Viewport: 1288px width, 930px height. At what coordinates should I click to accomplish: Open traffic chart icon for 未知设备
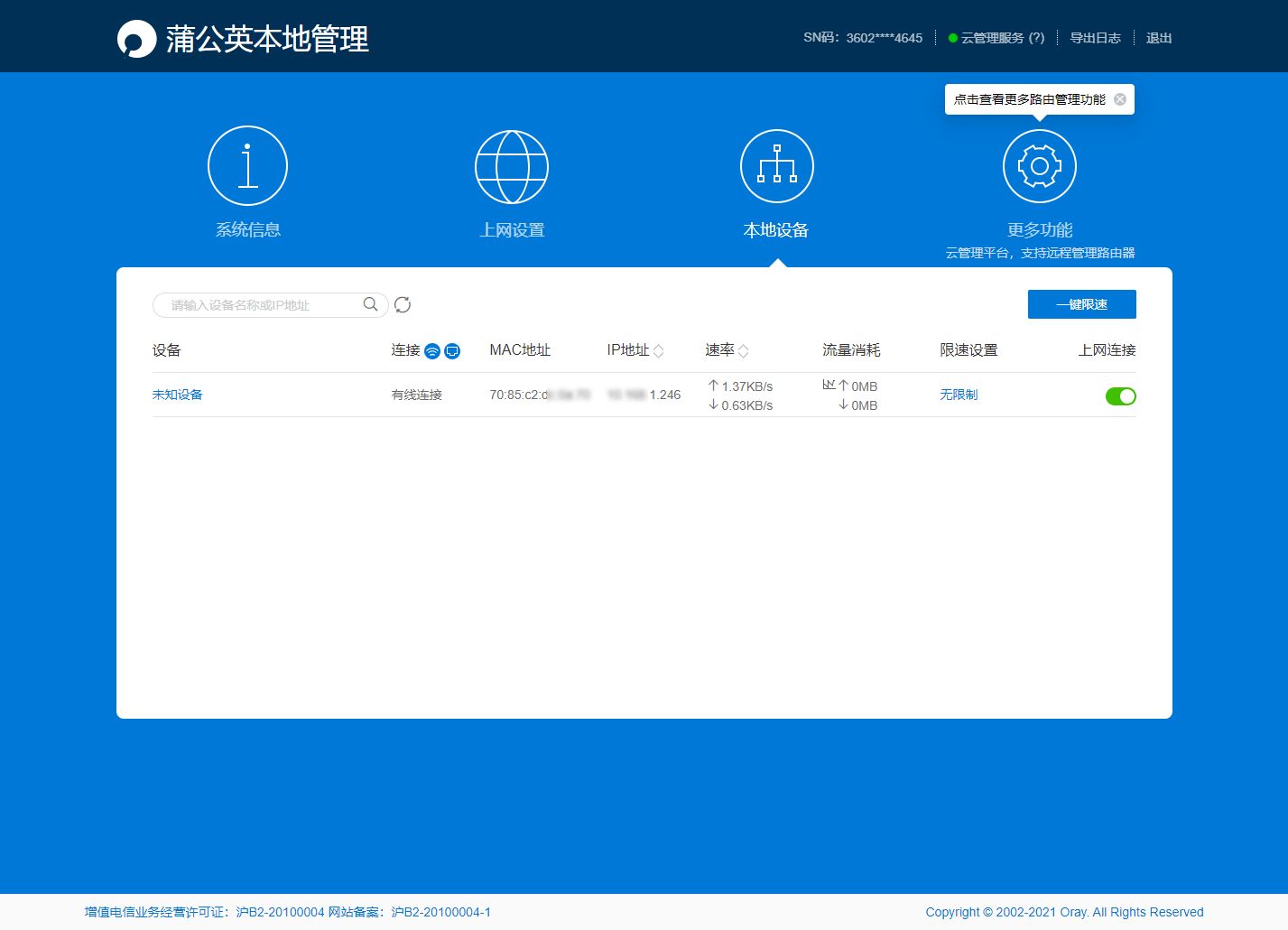tap(829, 385)
